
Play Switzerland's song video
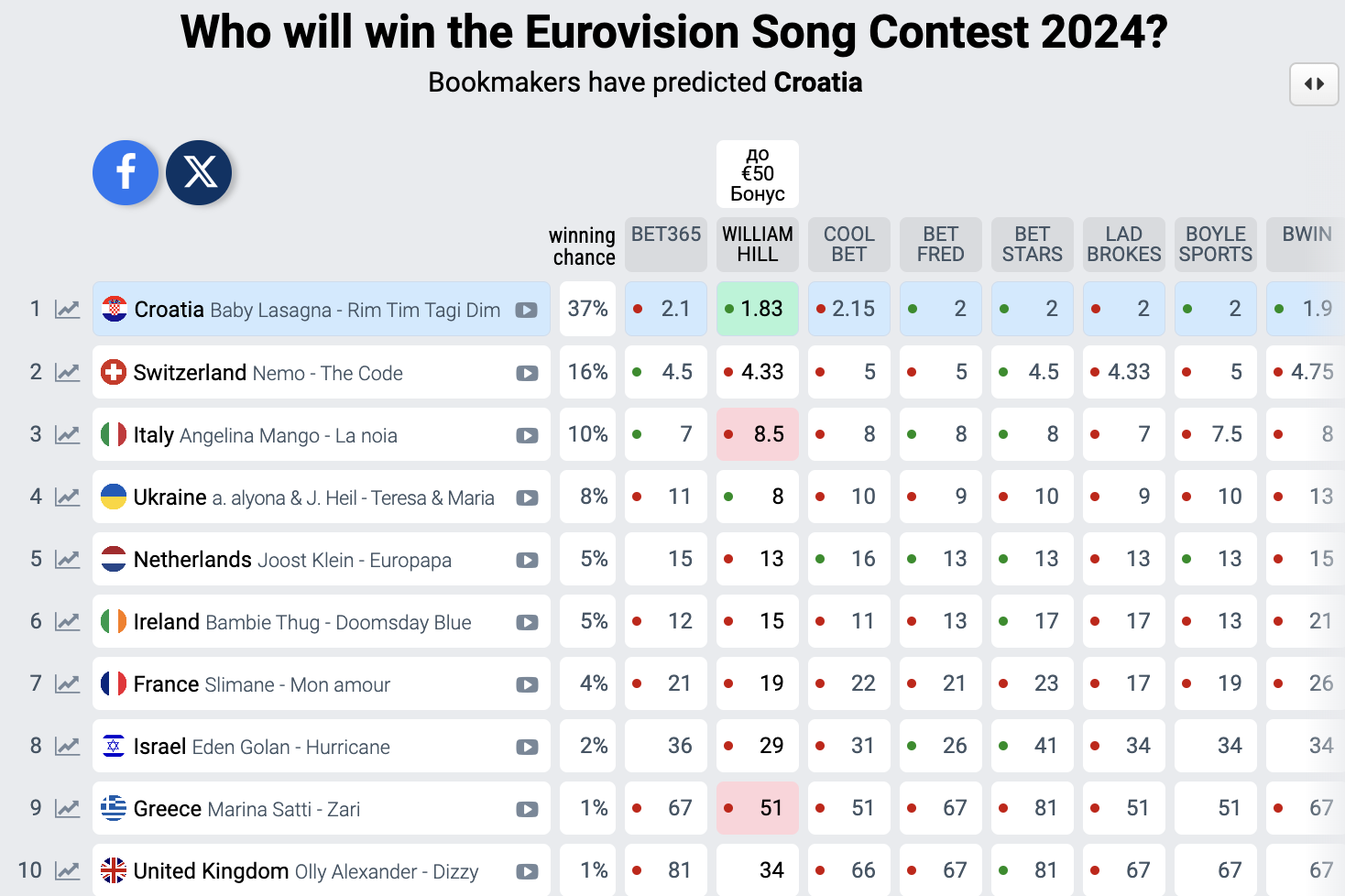(527, 373)
